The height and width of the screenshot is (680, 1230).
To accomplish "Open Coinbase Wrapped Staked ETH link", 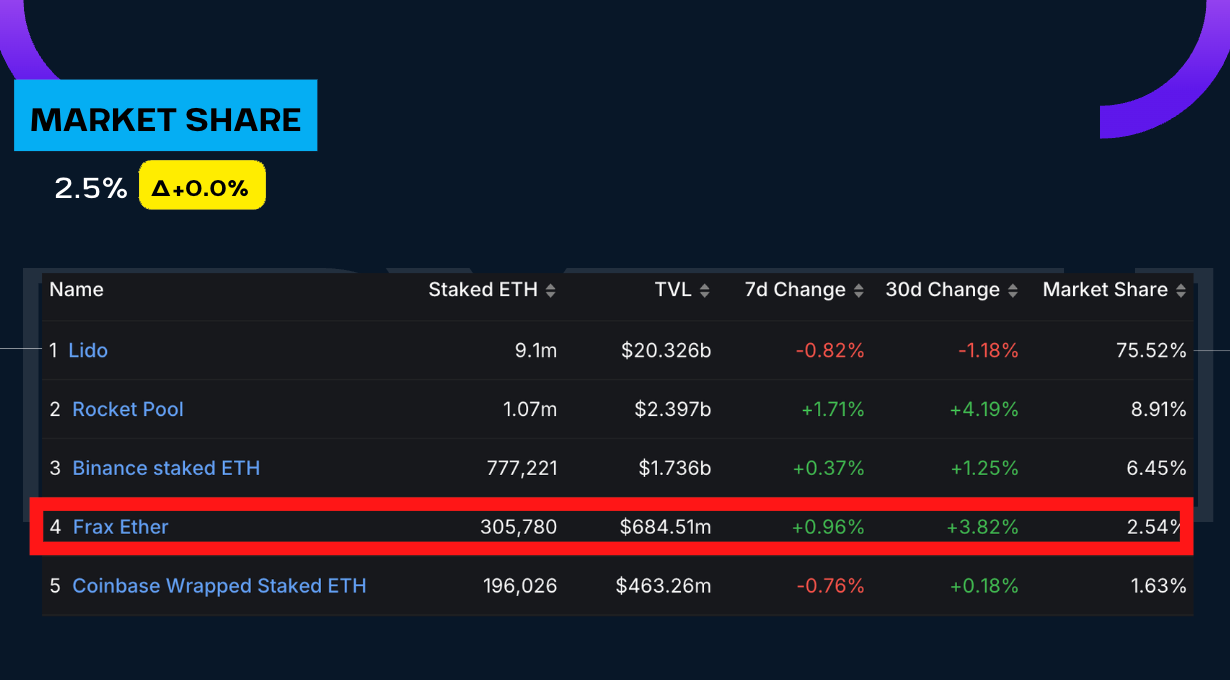I will coord(219,586).
